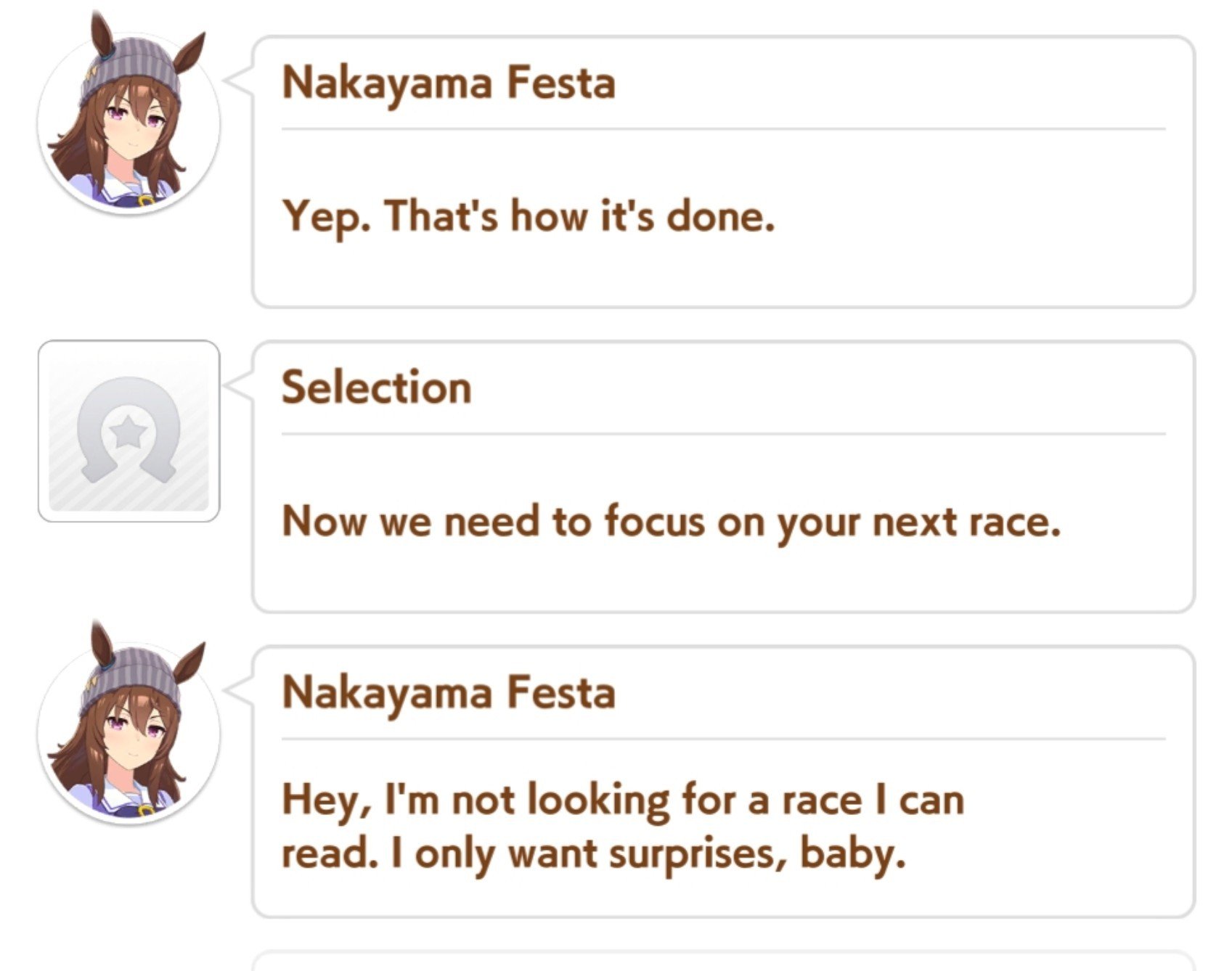
Task: Click the divider under the third bubble's name
Action: [x=724, y=739]
